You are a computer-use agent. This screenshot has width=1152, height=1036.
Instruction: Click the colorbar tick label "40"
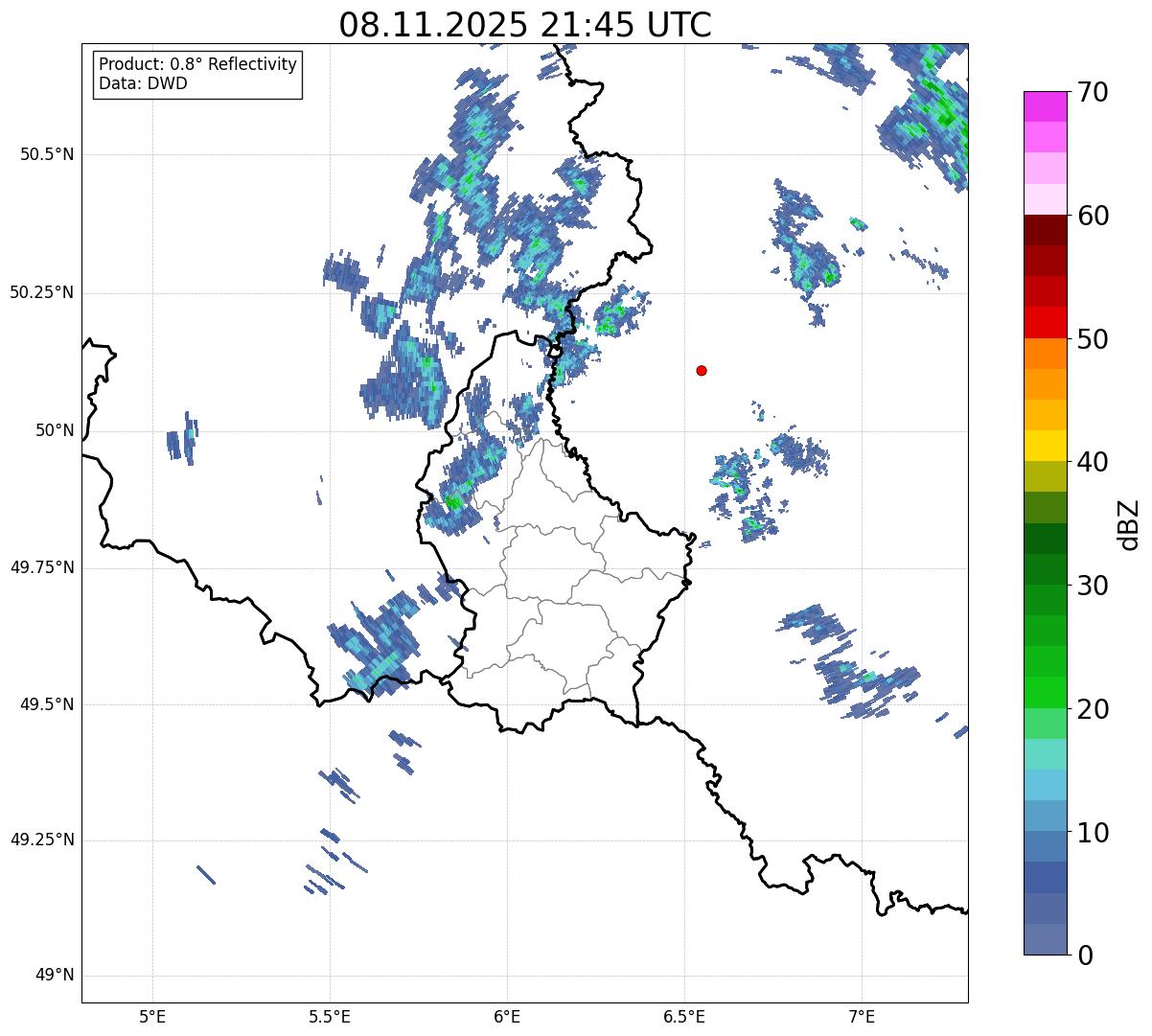(x=1093, y=462)
